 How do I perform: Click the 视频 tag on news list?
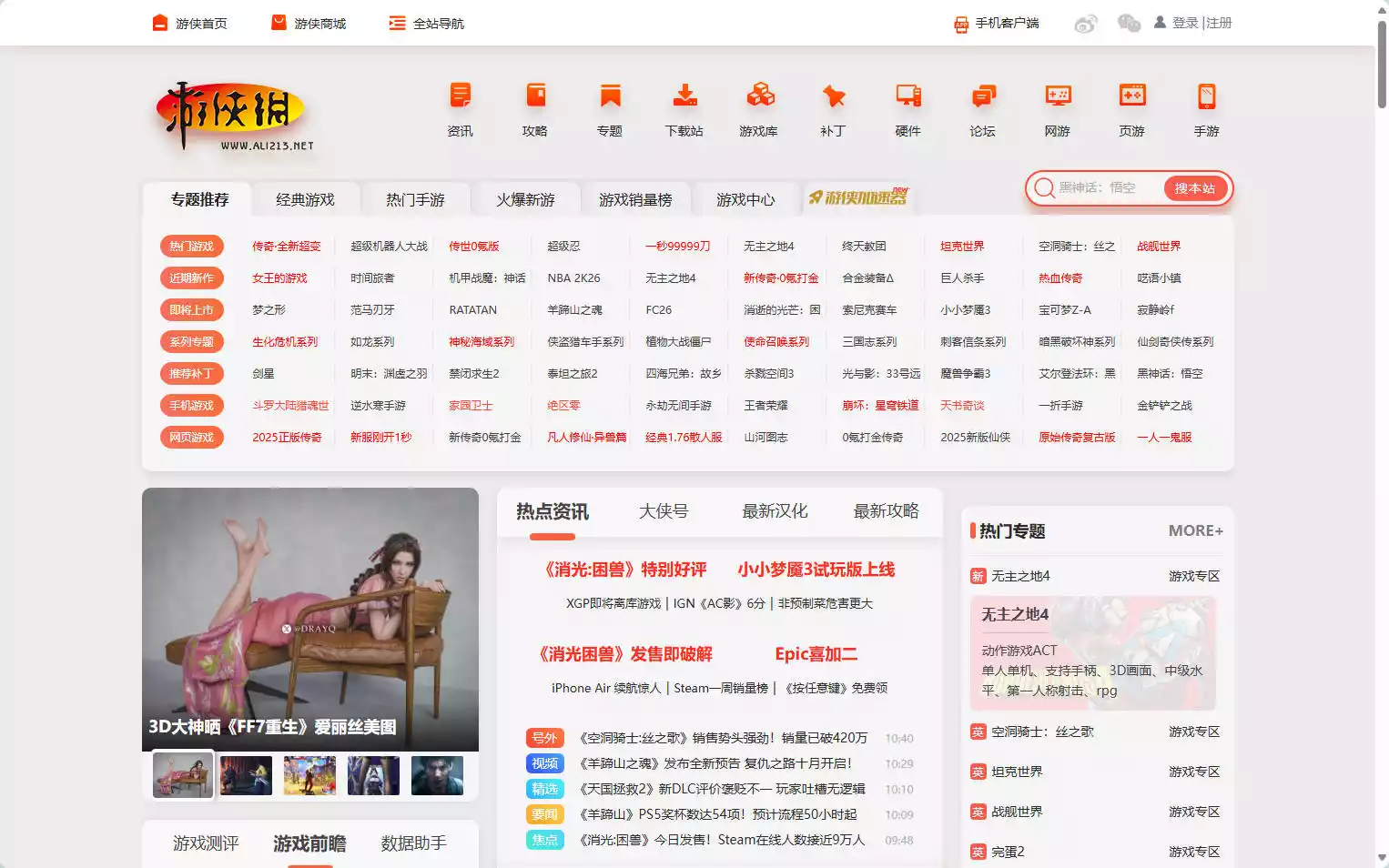click(x=544, y=763)
